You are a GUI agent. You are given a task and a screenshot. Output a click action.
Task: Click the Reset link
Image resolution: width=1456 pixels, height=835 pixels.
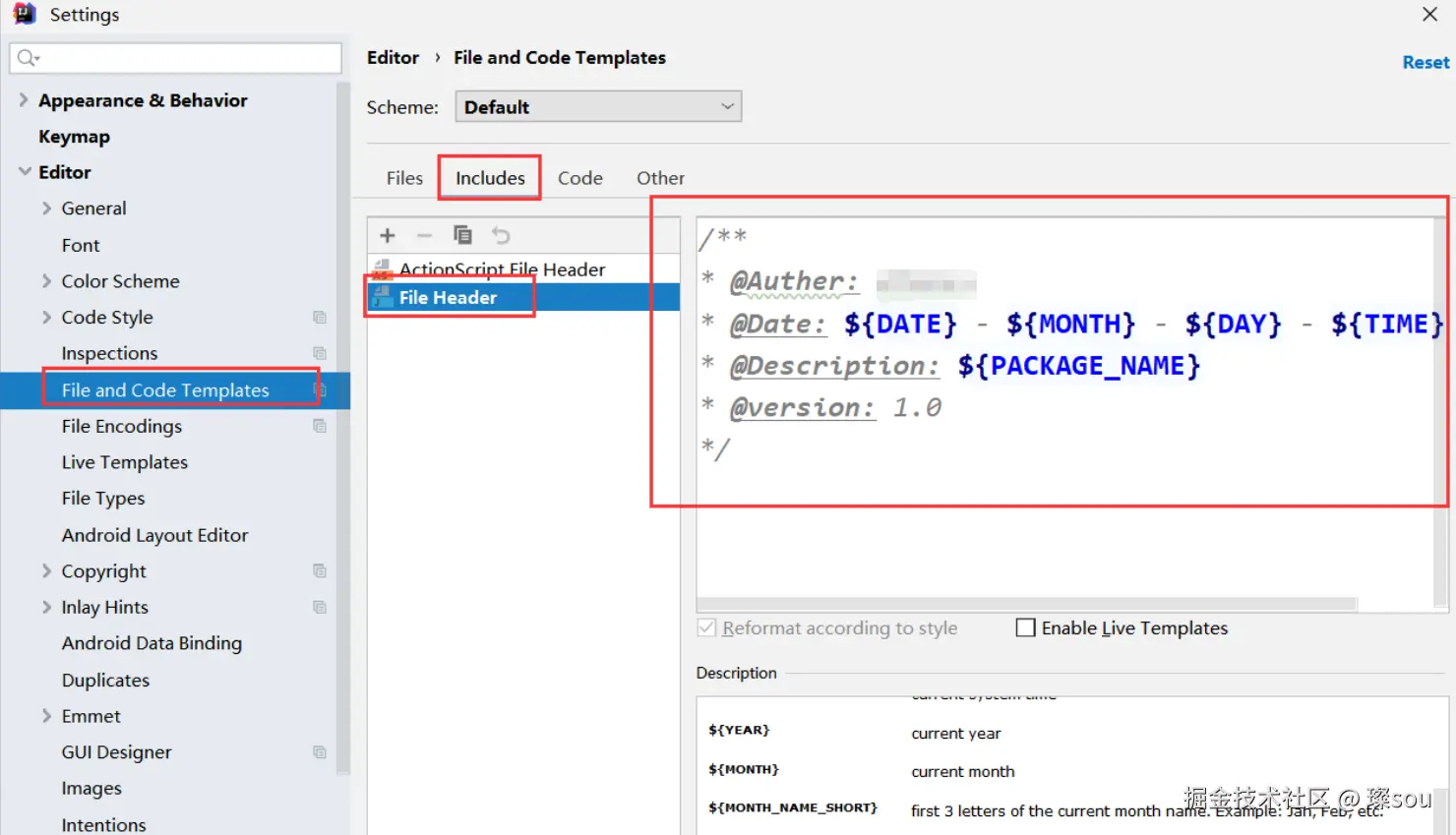(x=1426, y=62)
